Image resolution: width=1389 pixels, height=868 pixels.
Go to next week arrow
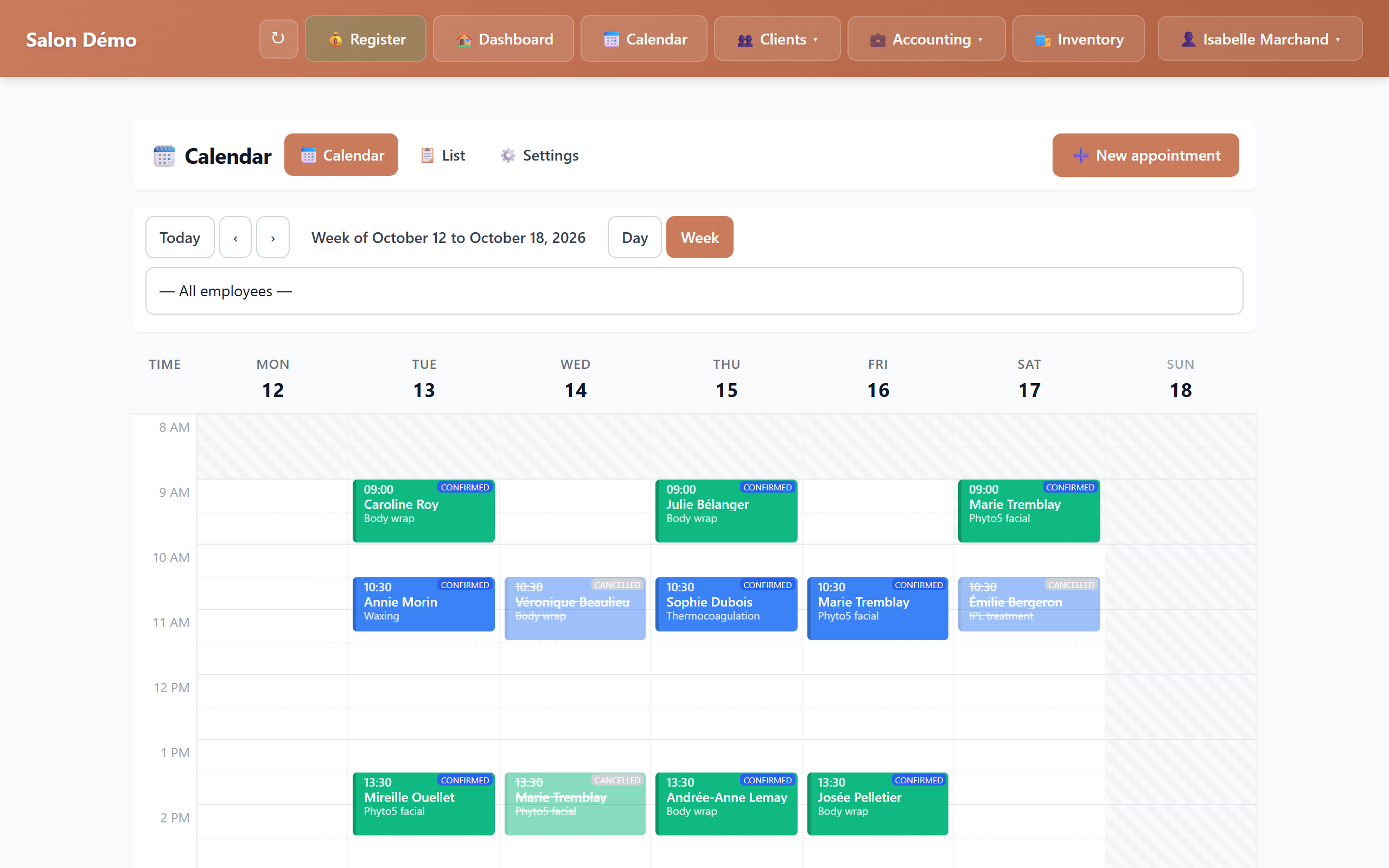coord(272,237)
